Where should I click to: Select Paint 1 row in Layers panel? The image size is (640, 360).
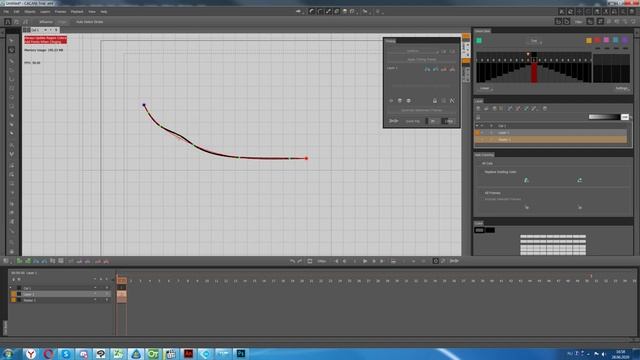pyautogui.click(x=551, y=140)
